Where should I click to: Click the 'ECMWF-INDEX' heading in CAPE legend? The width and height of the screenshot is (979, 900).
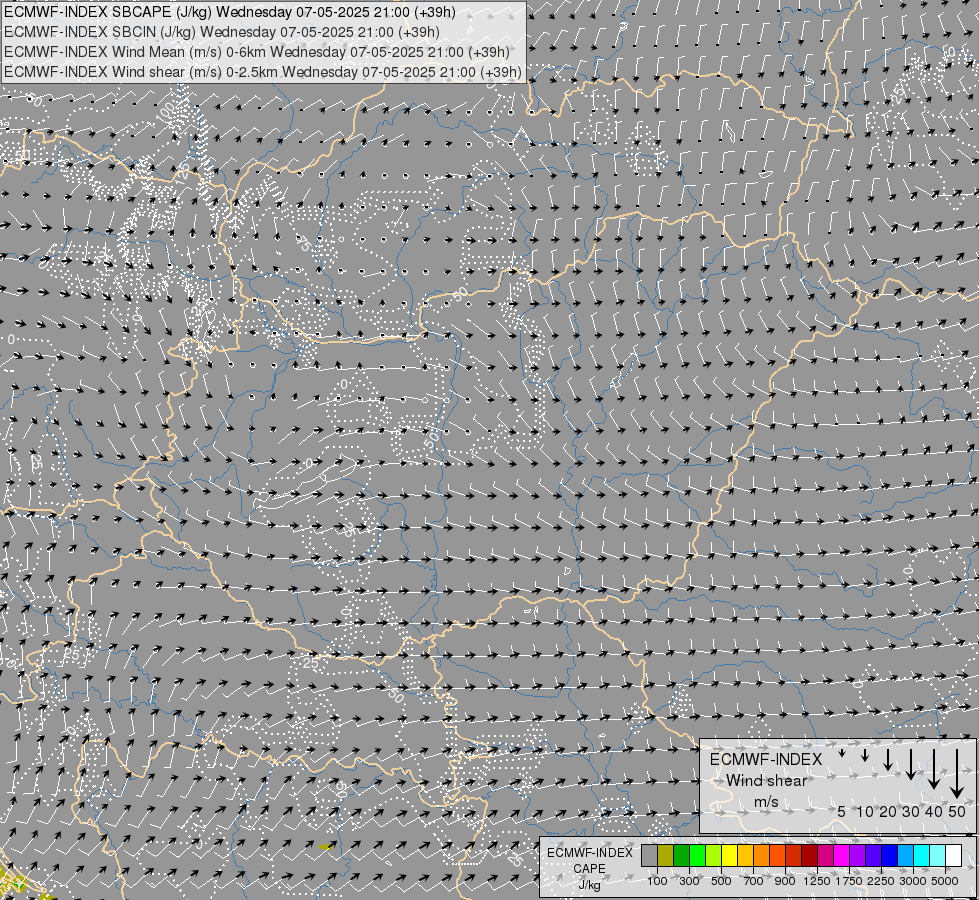click(x=590, y=853)
